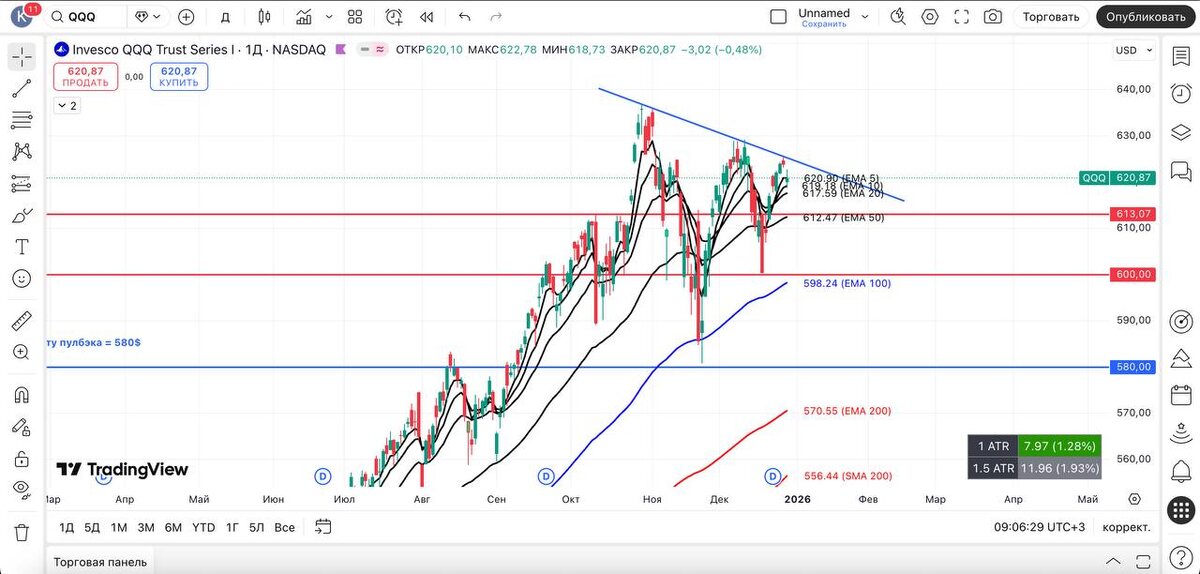1200x574 pixels.
Task: Open the patterns drawing tool
Action: (21, 152)
